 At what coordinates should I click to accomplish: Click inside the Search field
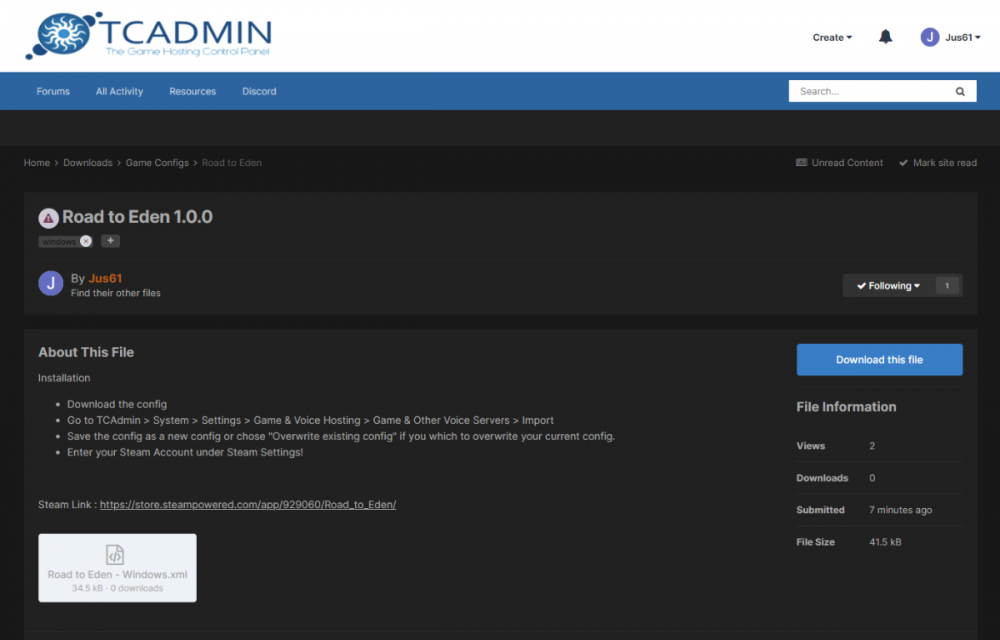pyautogui.click(x=870, y=90)
